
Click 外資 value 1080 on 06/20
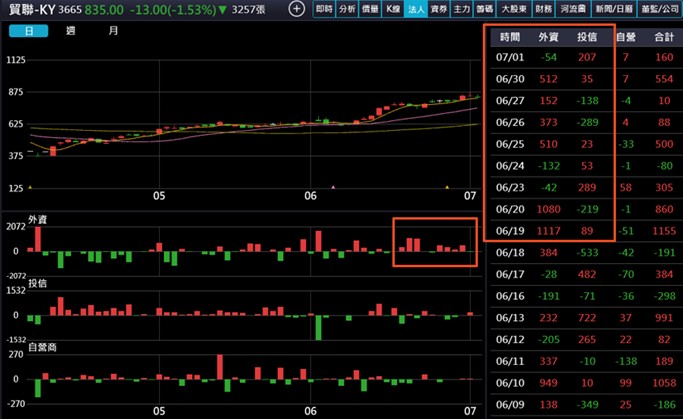(548, 209)
